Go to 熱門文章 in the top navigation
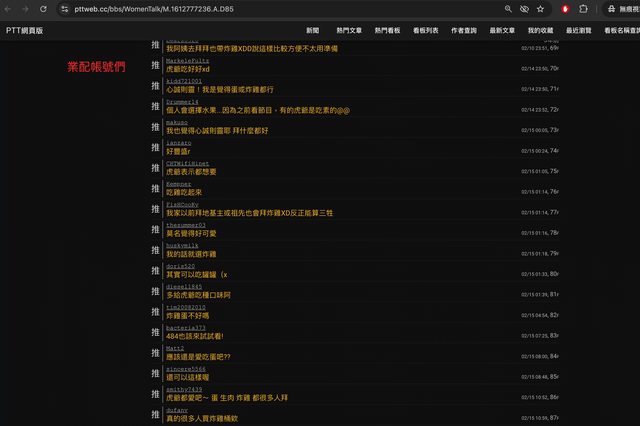Image resolution: width=640 pixels, height=426 pixels. pyautogui.click(x=350, y=31)
